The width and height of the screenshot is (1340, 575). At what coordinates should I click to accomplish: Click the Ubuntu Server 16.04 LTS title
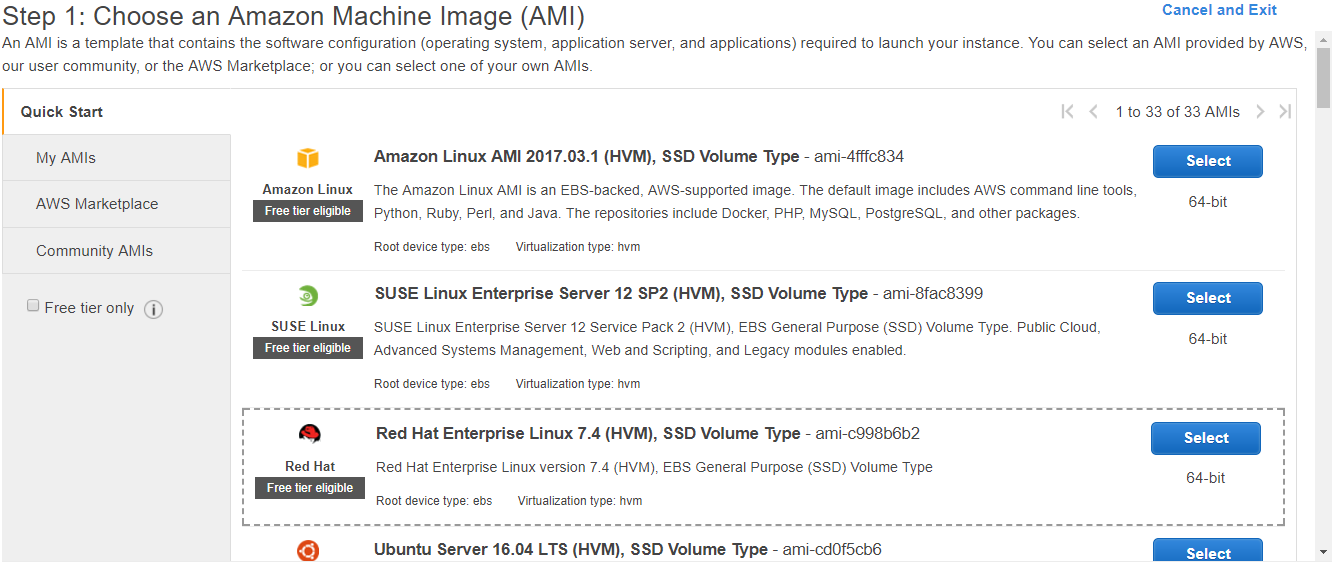click(571, 549)
